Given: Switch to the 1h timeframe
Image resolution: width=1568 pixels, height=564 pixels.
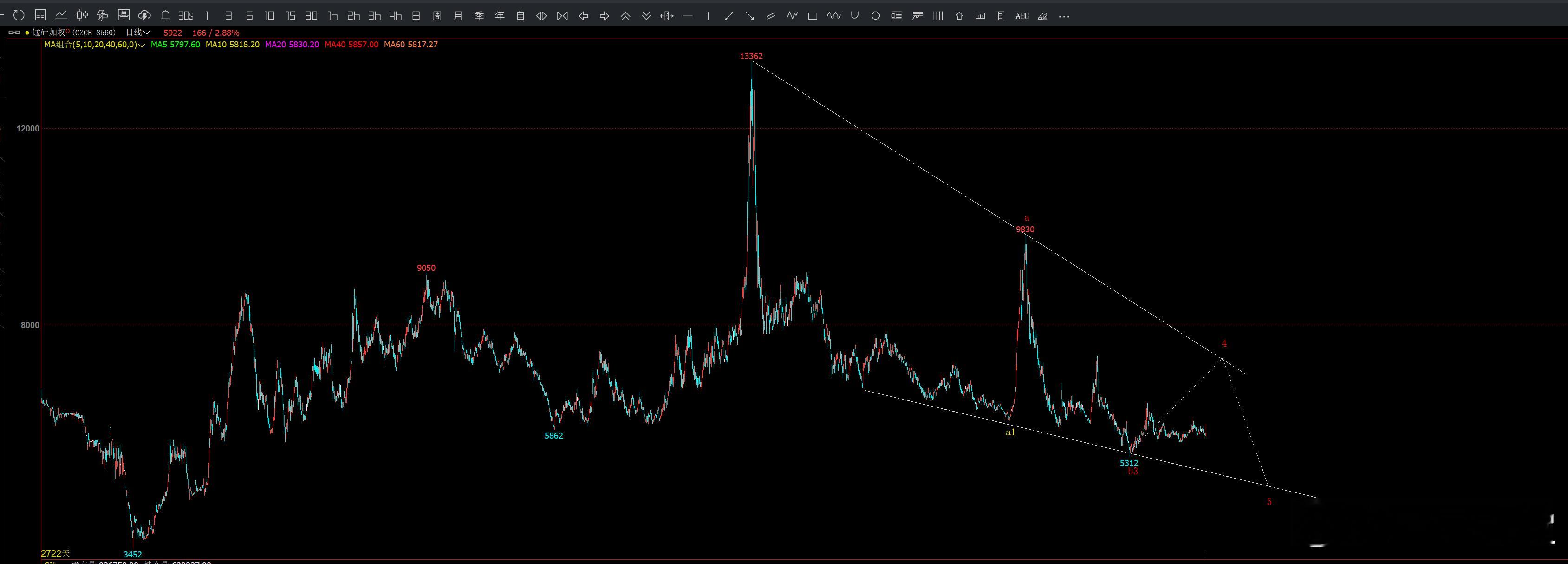Looking at the screenshot, I should coord(332,16).
